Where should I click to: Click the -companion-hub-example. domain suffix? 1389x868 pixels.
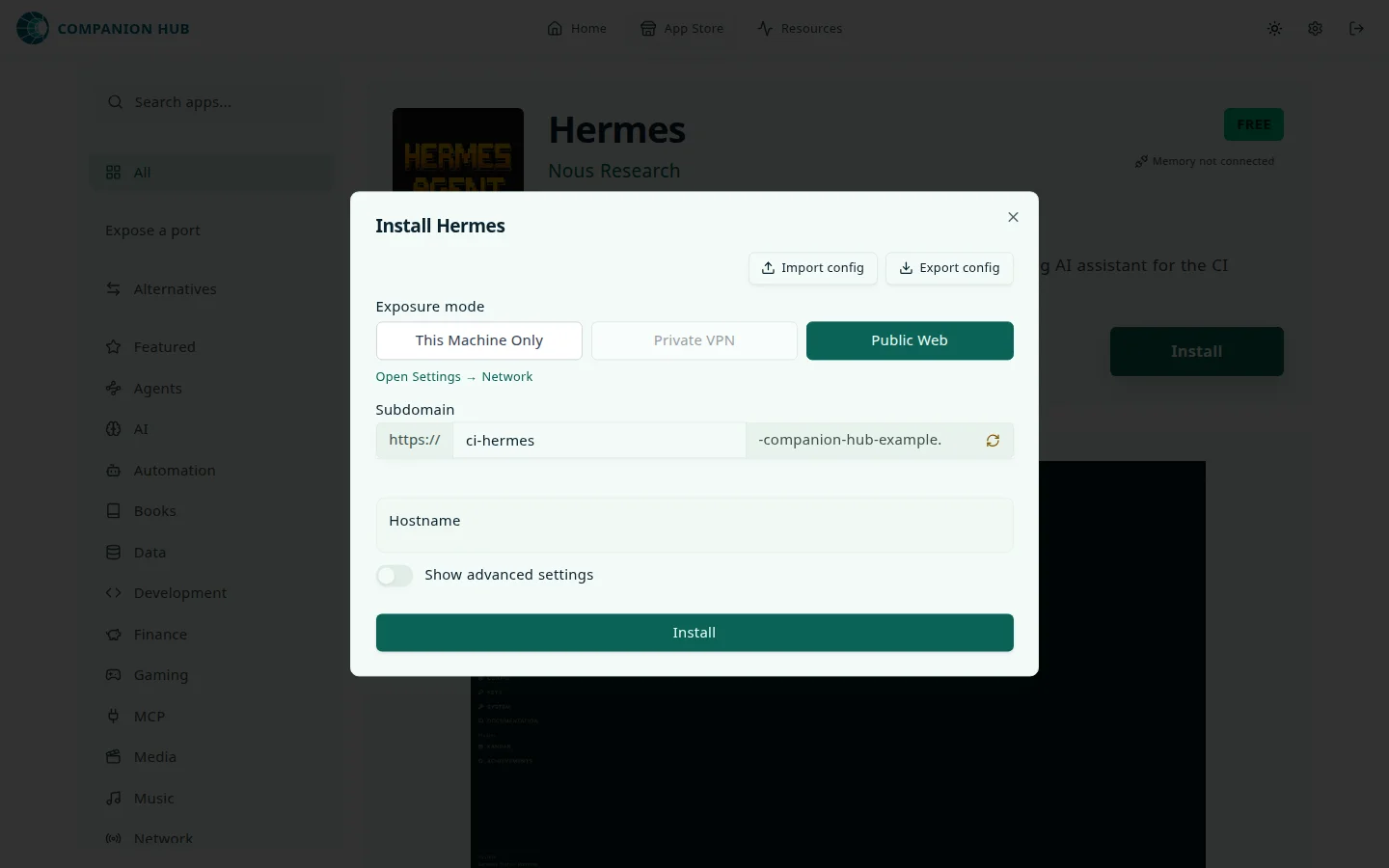click(850, 440)
